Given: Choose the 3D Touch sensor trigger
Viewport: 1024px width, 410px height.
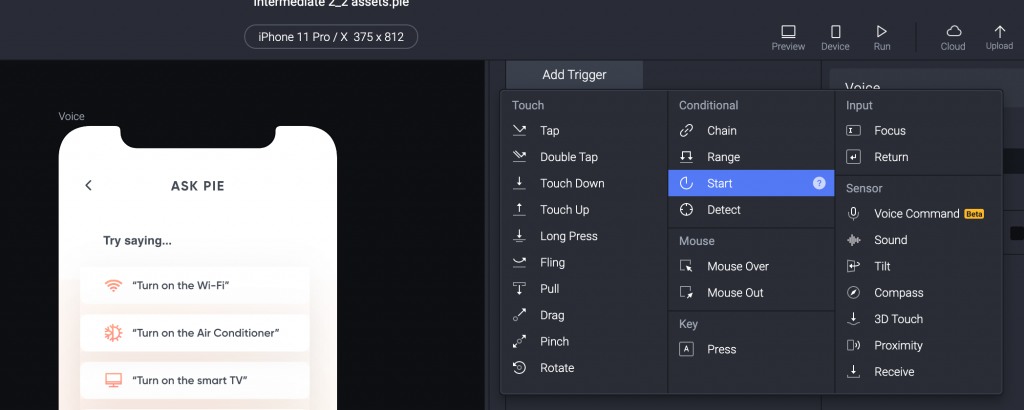Looking at the screenshot, I should tap(898, 319).
